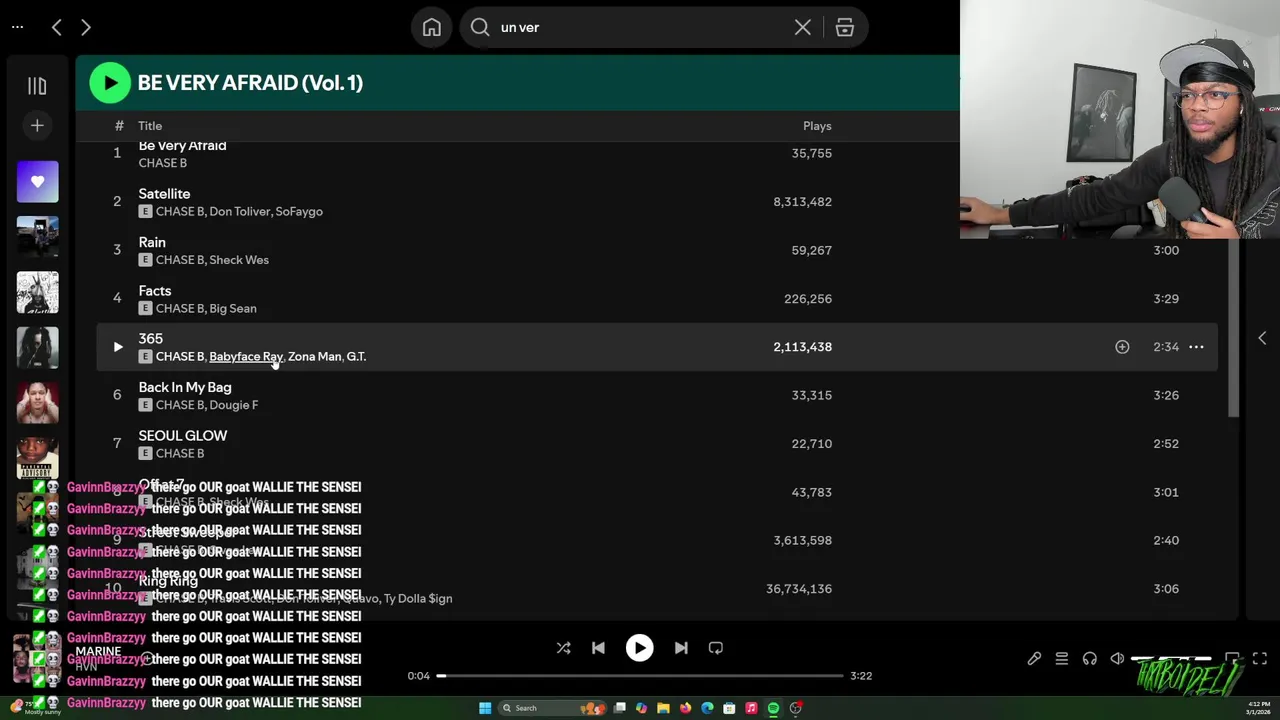Expand the right side panel with the chevron

tap(1262, 338)
